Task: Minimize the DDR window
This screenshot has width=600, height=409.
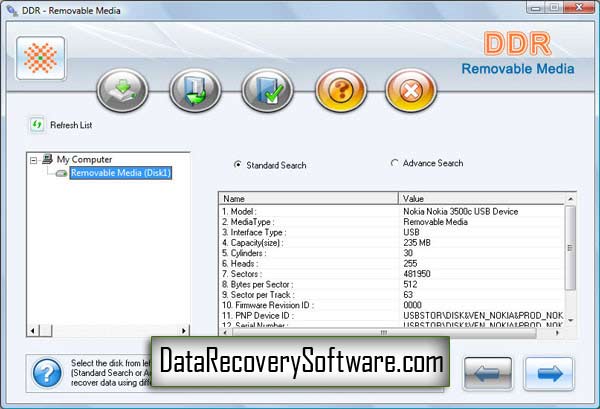Action: tap(536, 8)
